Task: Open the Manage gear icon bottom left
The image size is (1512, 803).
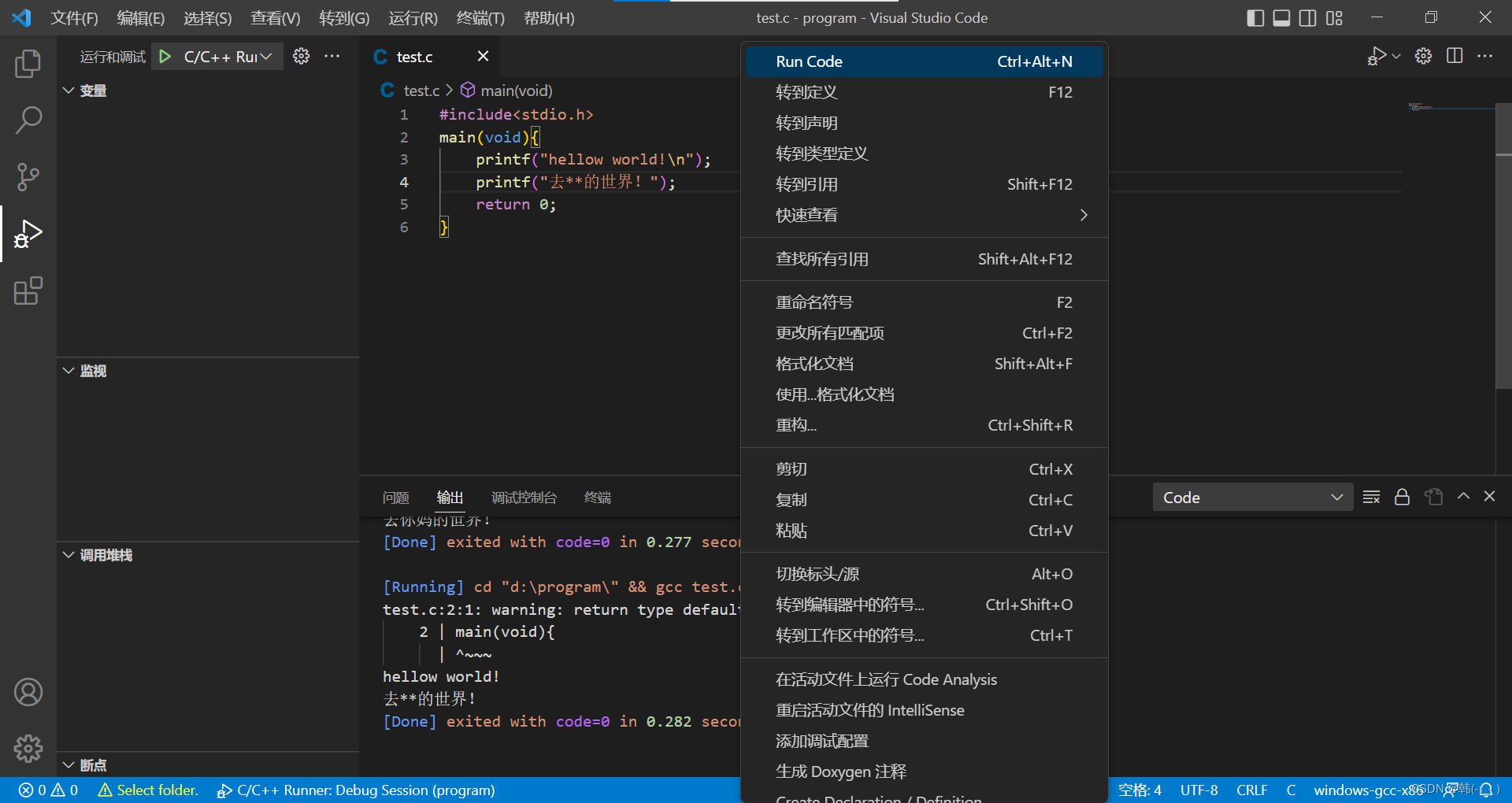Action: 28,749
